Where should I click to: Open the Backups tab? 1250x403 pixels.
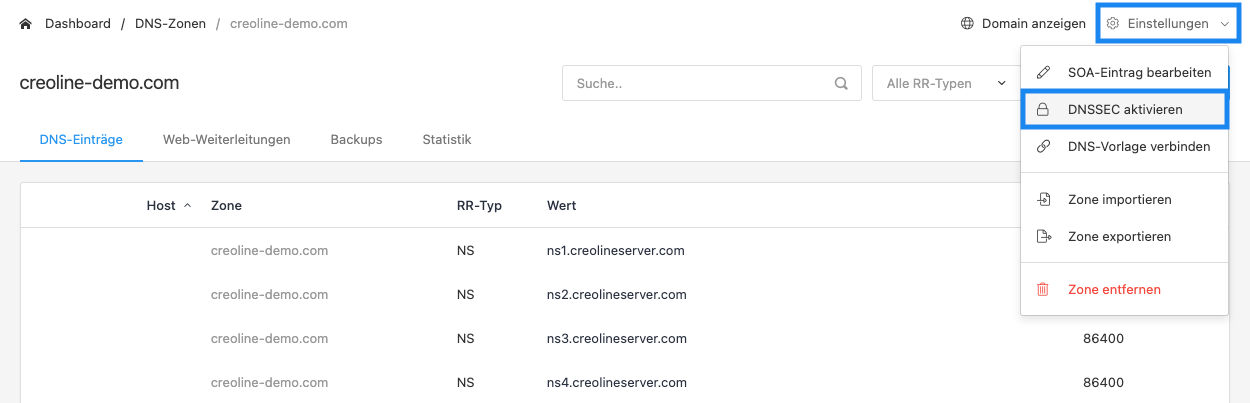[356, 139]
